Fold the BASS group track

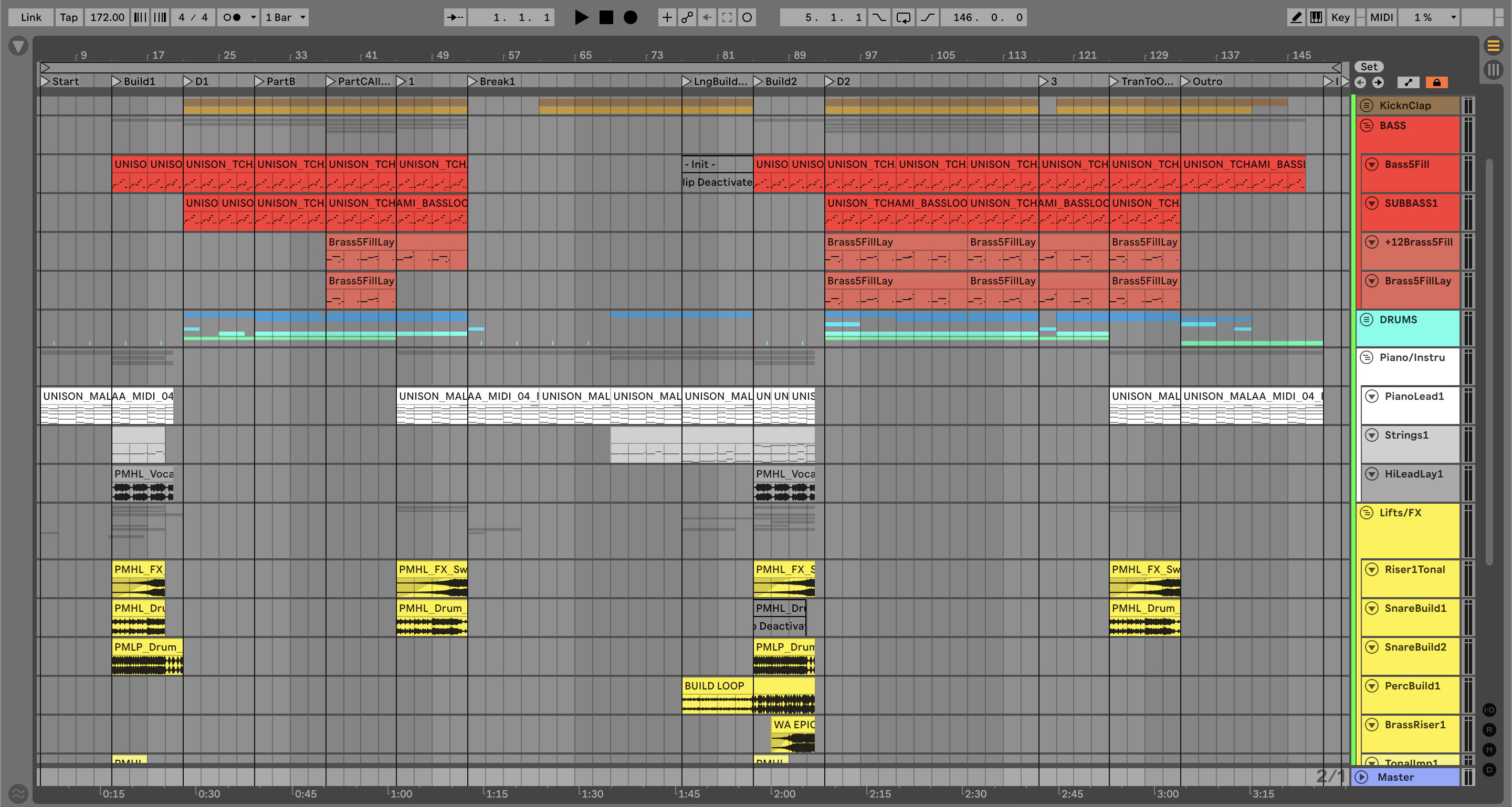point(1367,125)
